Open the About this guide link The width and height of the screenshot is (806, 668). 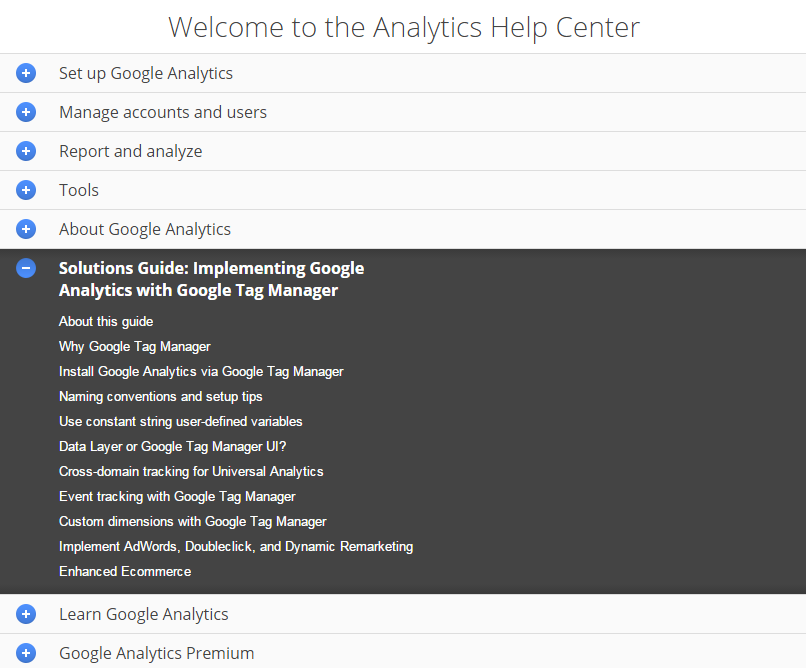pyautogui.click(x=106, y=321)
